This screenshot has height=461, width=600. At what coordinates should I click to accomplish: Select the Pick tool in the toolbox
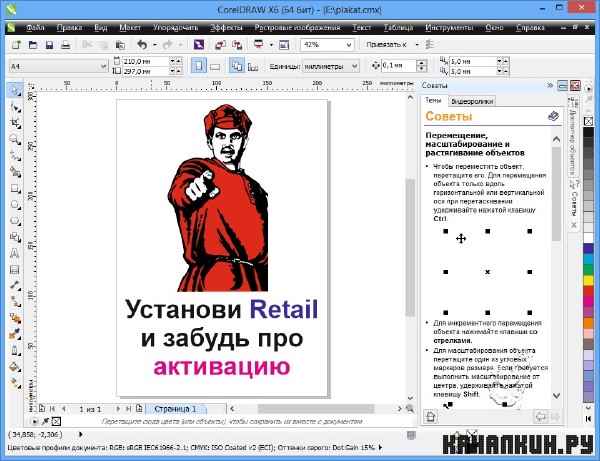15,90
